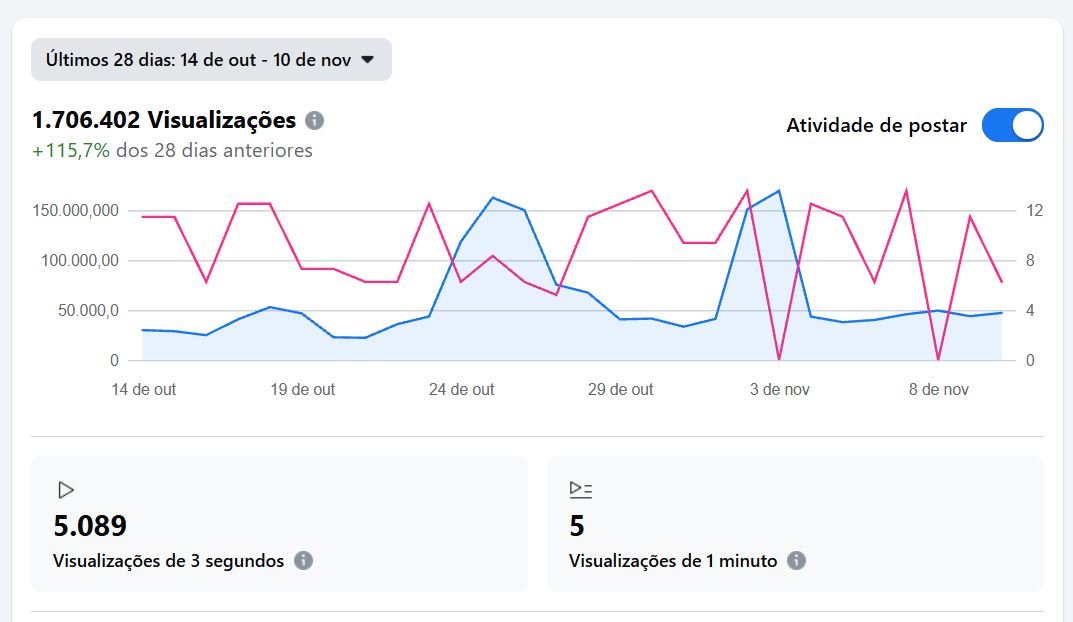Click the 3 de nov axis date label
1073x622 pixels.
tap(779, 390)
